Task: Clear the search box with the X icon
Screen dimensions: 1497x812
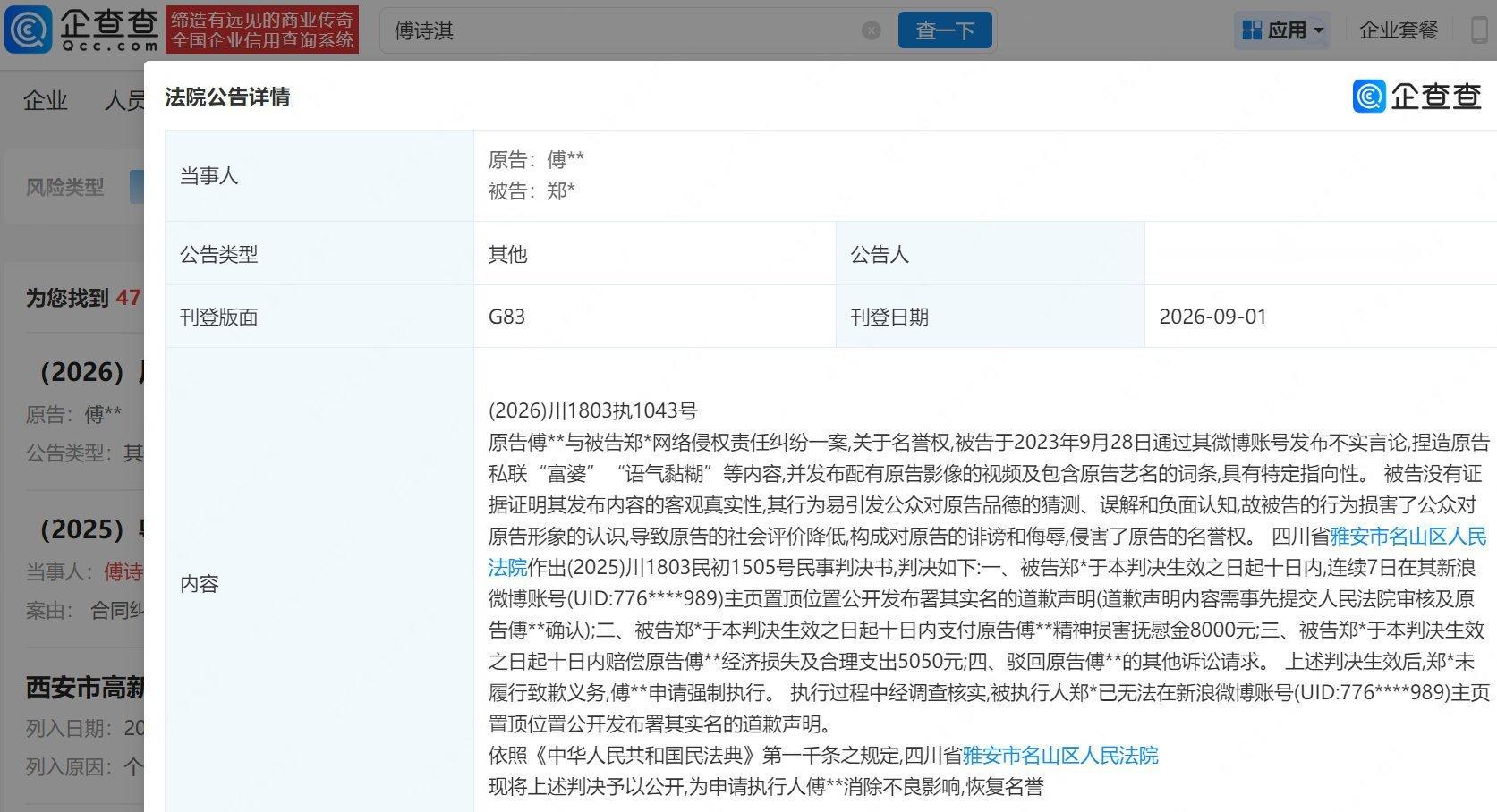Action: (x=871, y=31)
